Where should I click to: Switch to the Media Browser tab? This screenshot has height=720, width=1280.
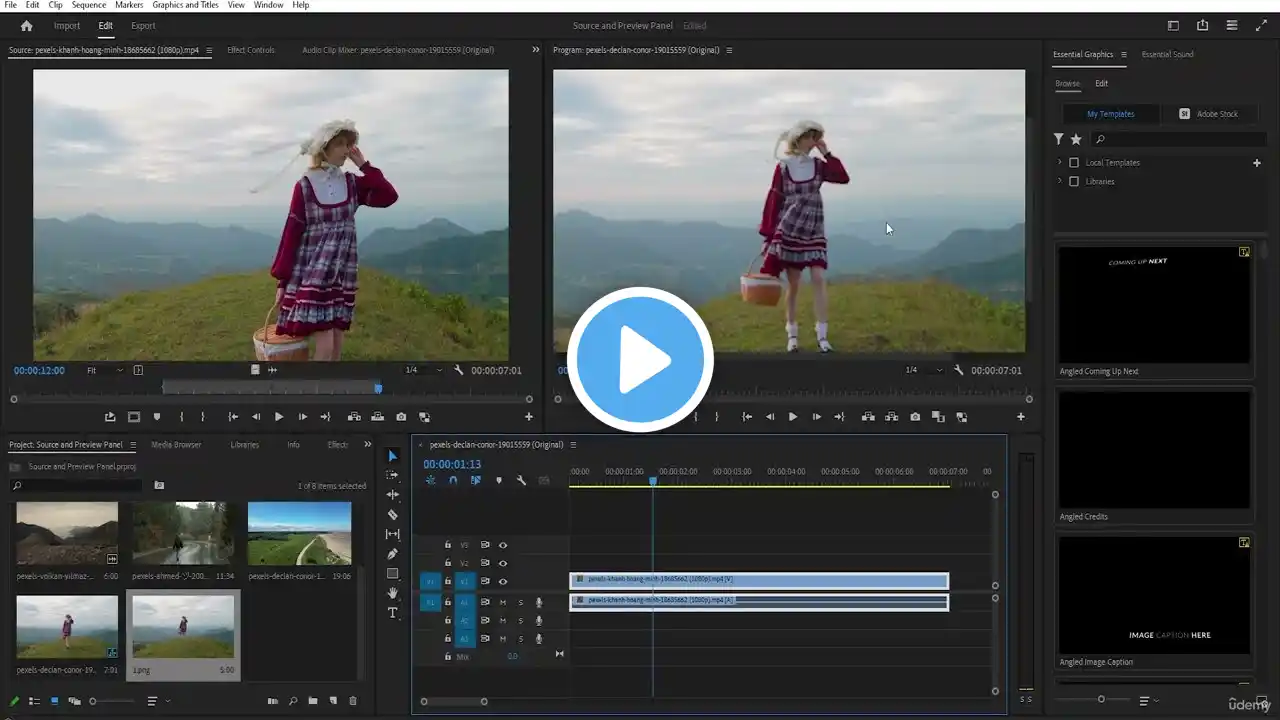coord(176,445)
